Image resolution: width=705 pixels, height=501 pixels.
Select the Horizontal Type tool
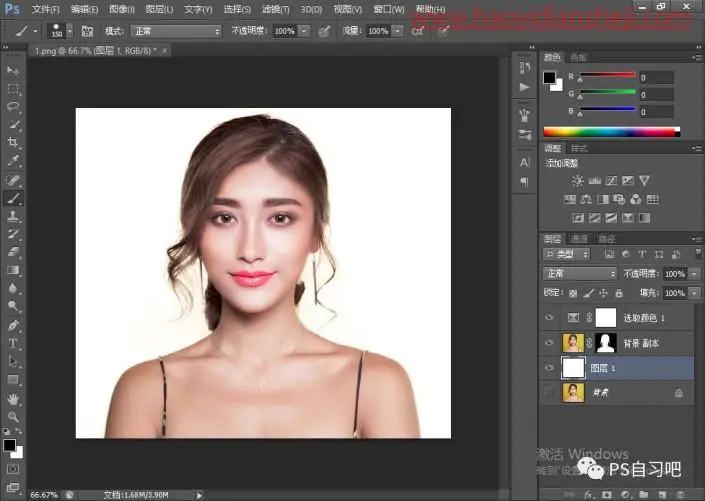(x=13, y=344)
